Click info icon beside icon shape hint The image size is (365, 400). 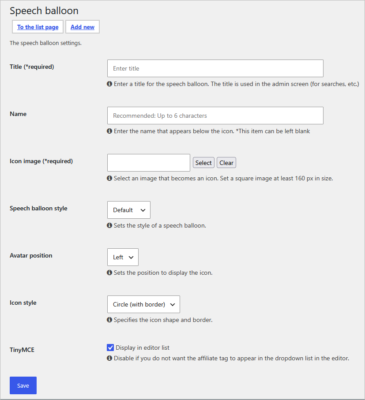[109, 320]
